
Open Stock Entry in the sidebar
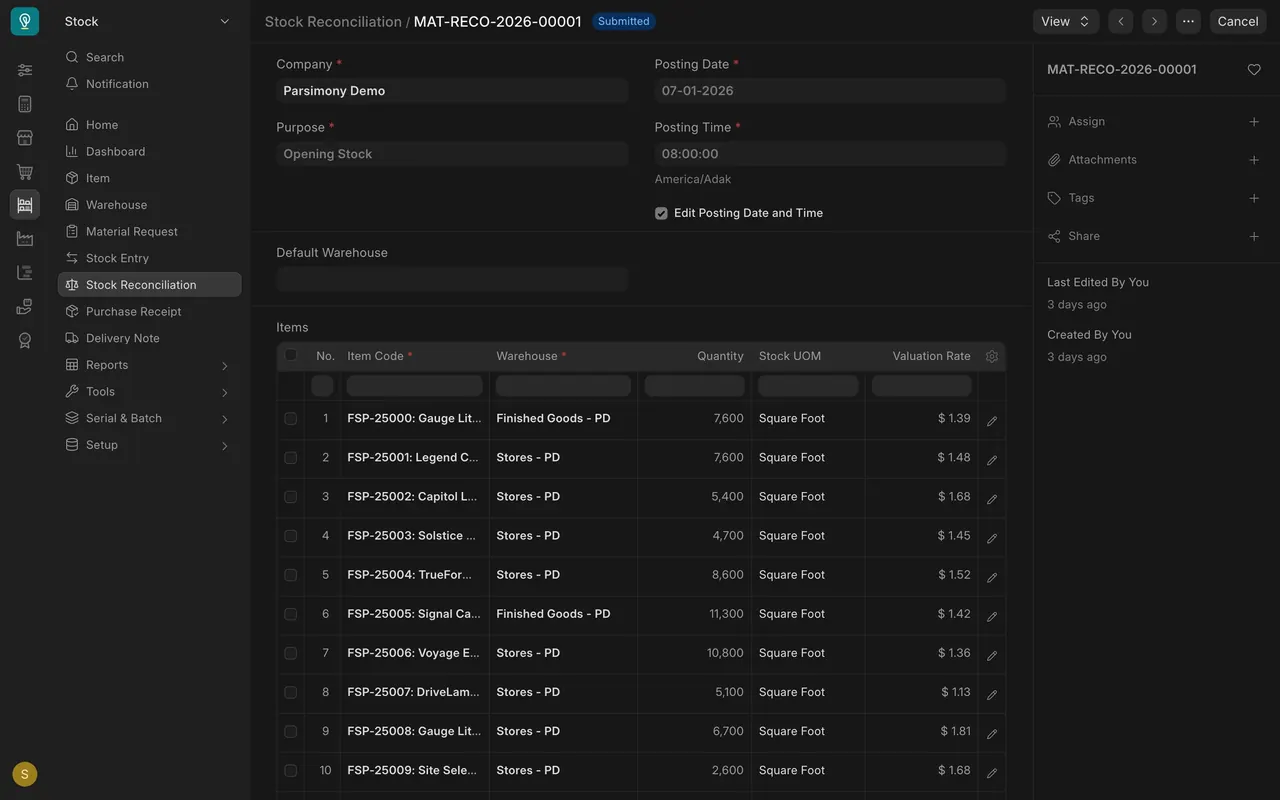tap(150, 258)
